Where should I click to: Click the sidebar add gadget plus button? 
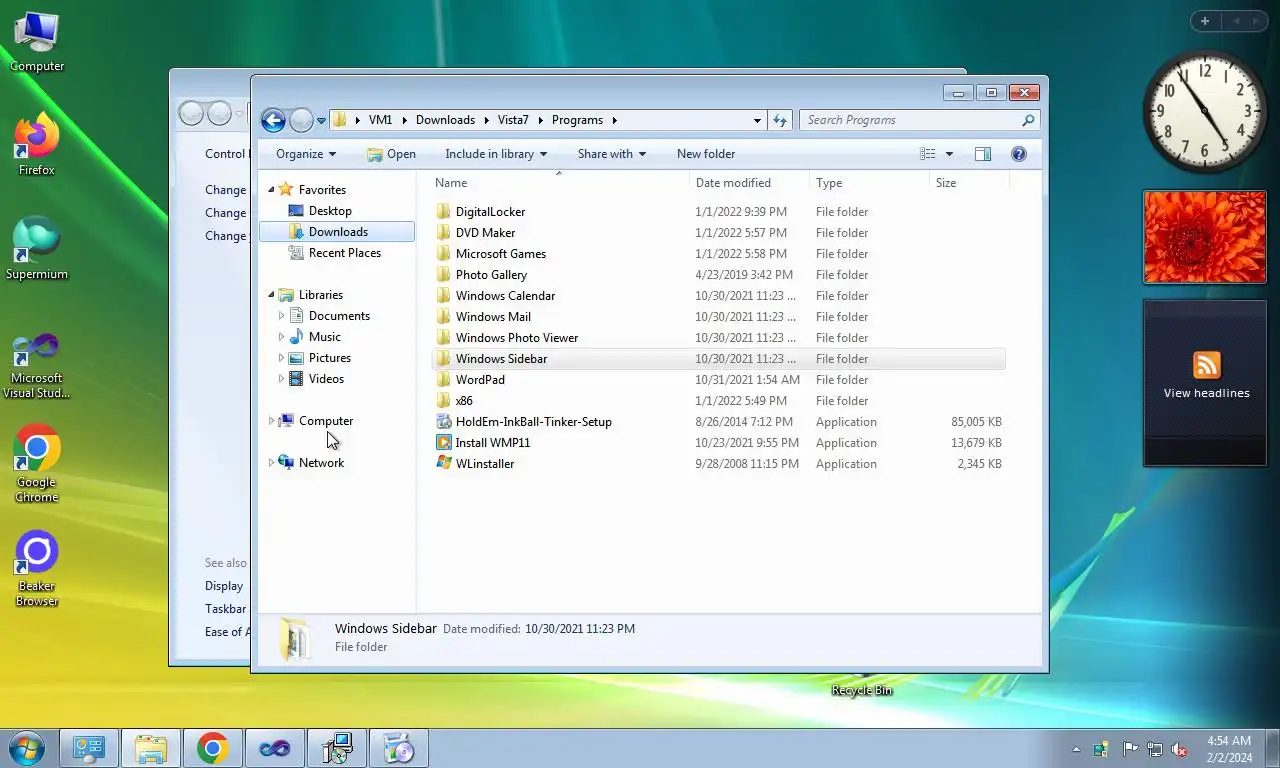coord(1205,21)
